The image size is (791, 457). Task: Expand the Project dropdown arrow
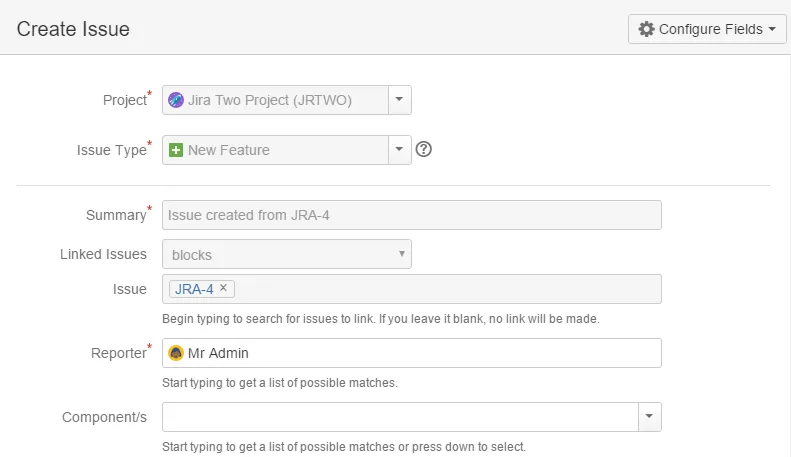pyautogui.click(x=400, y=100)
